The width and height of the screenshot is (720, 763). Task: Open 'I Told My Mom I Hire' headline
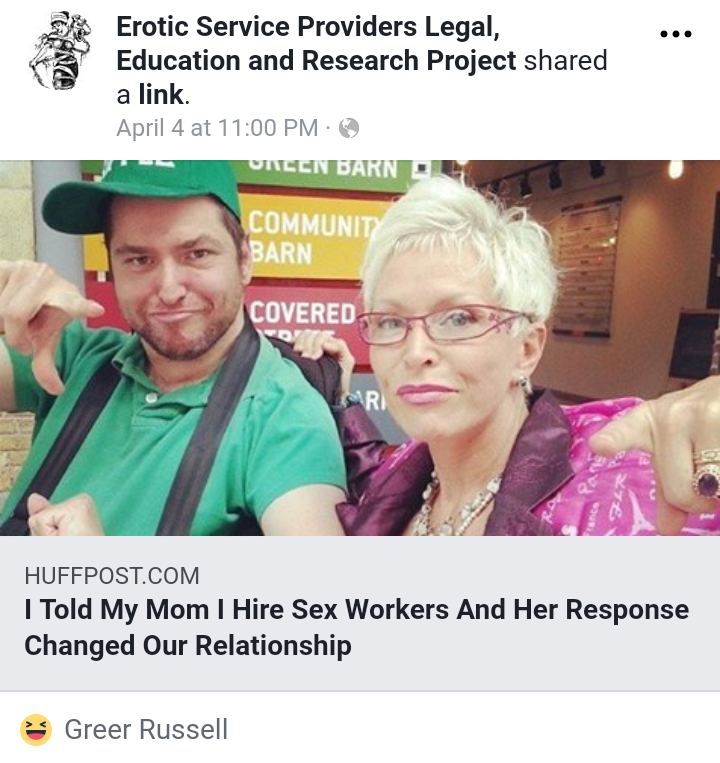click(357, 609)
